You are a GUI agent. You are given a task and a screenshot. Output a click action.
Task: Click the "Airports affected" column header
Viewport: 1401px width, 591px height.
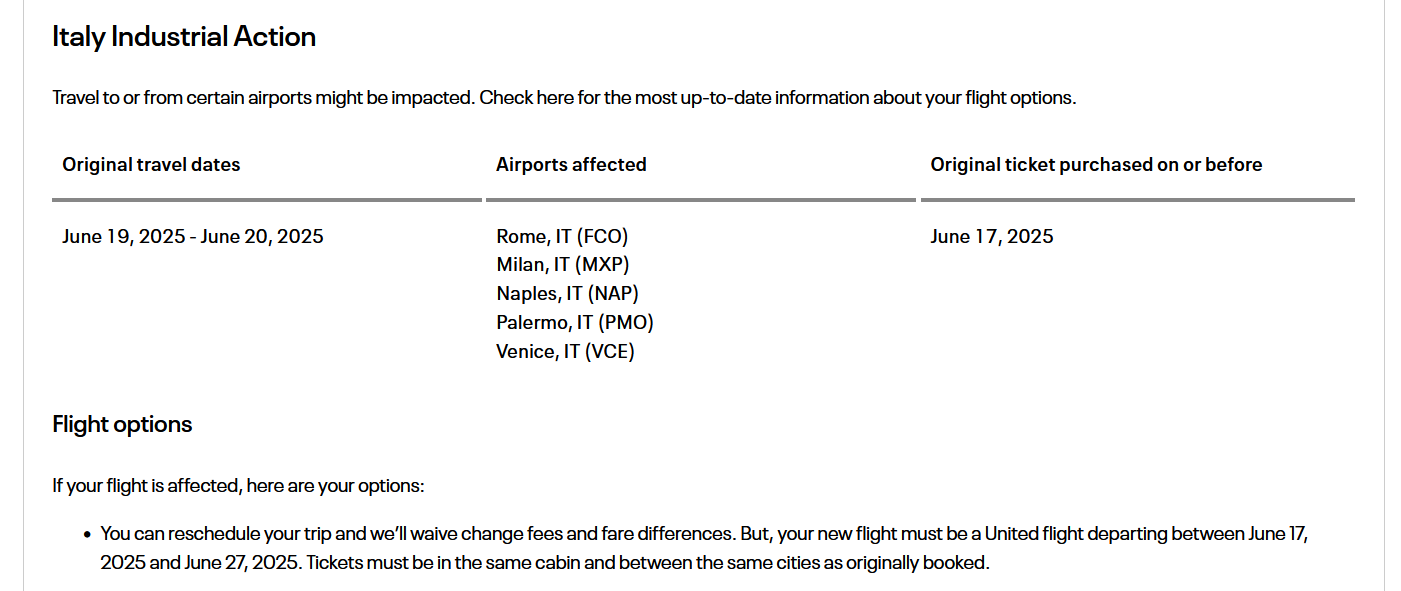tap(571, 165)
